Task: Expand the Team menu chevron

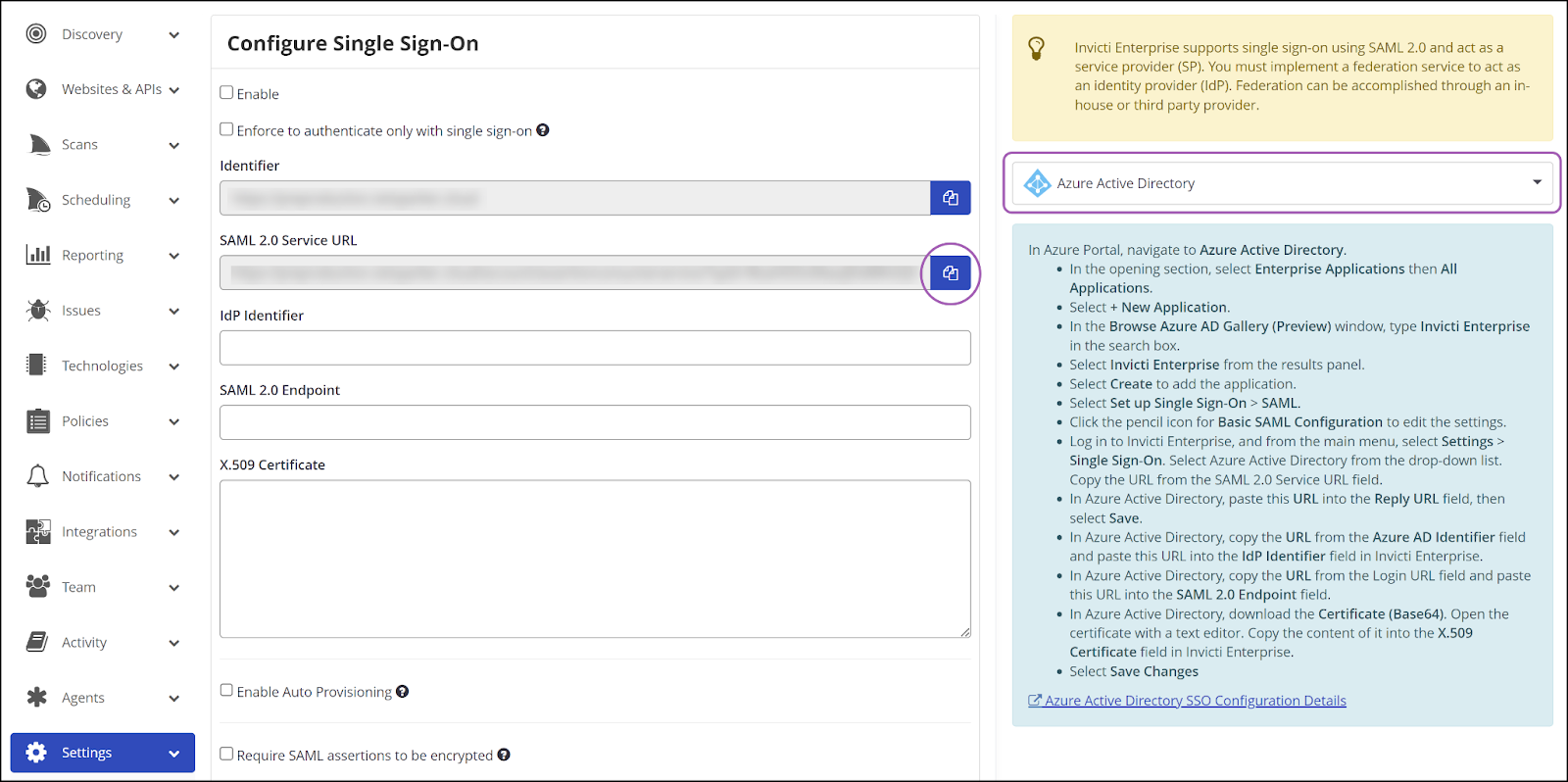Action: coord(174,588)
